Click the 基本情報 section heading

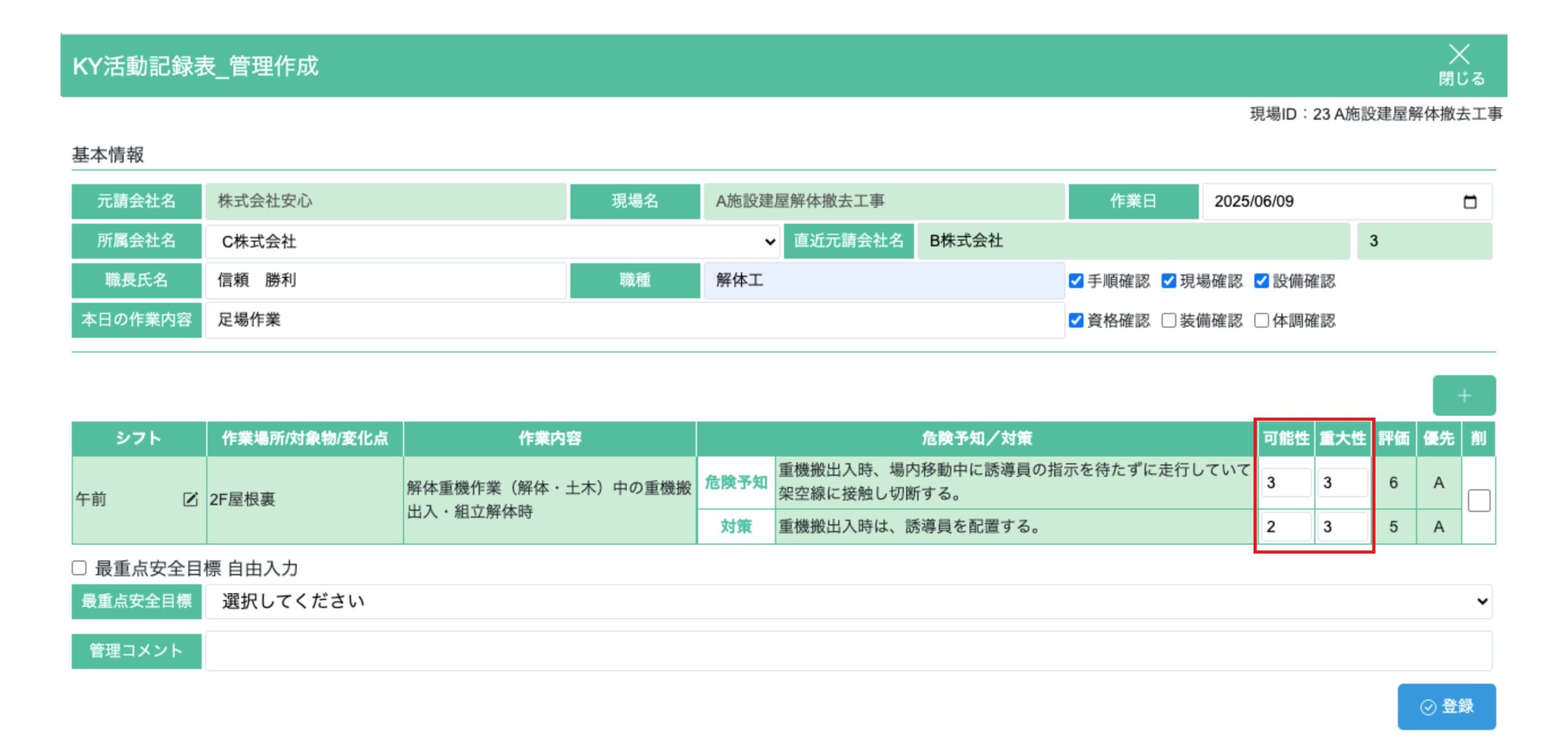click(x=108, y=154)
